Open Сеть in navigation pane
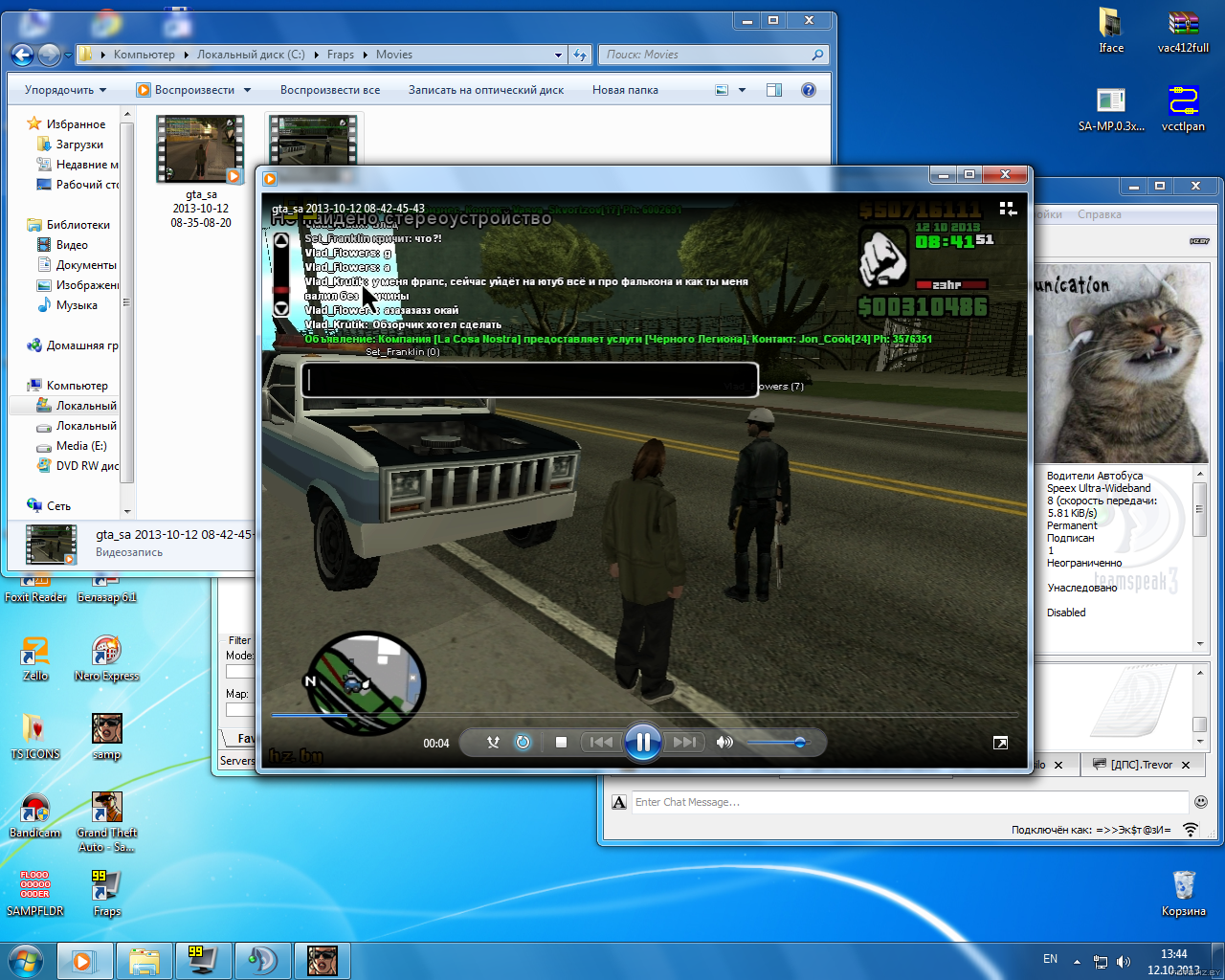This screenshot has height=980, width=1225. (58, 506)
